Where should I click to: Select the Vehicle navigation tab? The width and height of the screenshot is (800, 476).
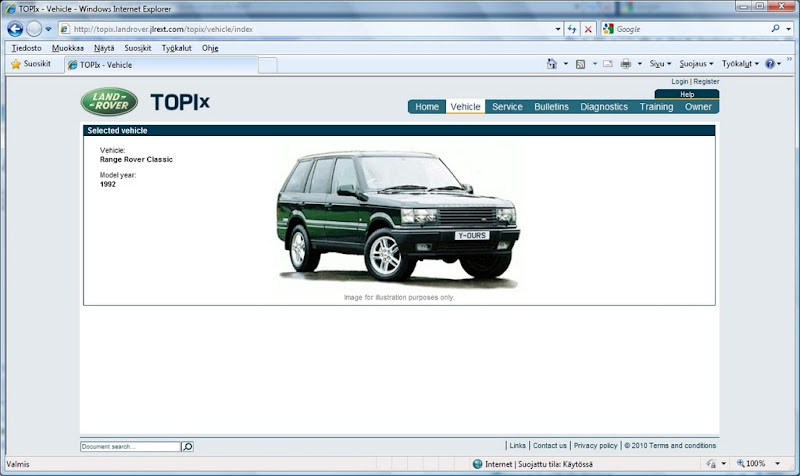[465, 107]
